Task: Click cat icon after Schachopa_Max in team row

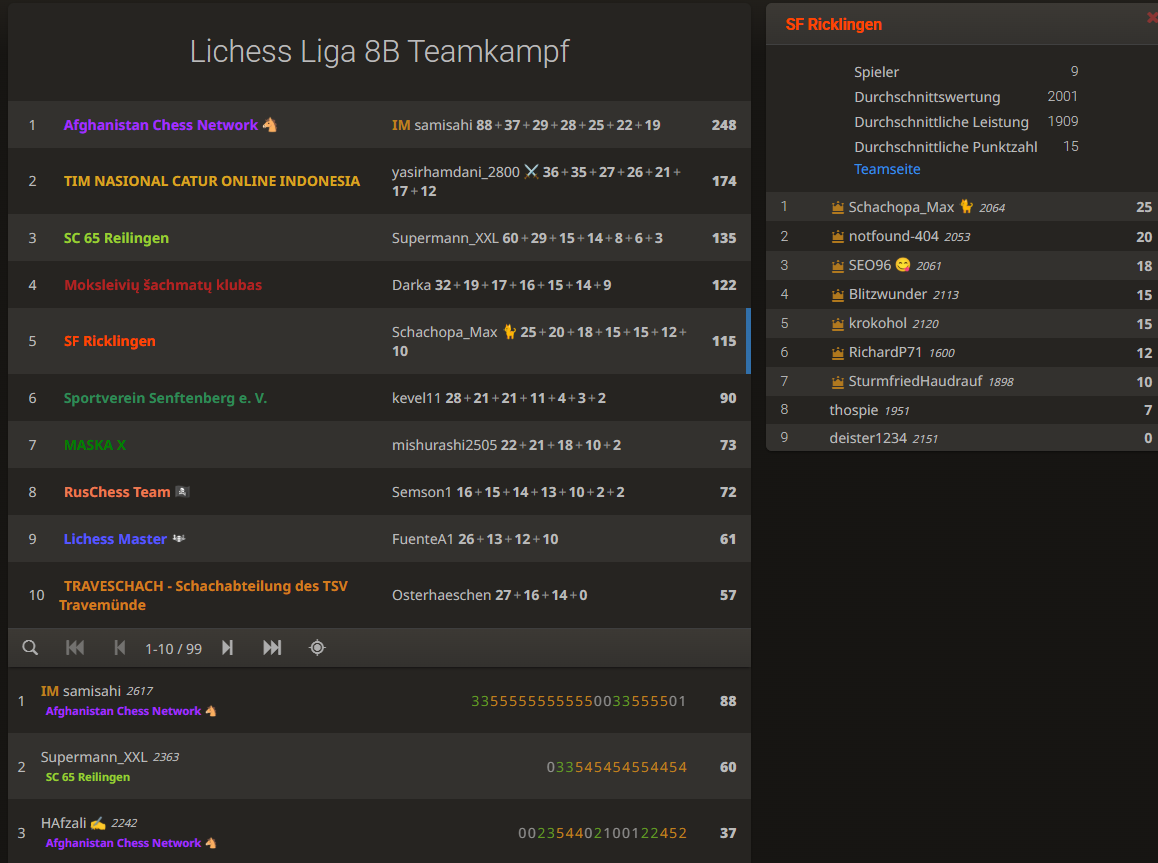Action: point(510,331)
